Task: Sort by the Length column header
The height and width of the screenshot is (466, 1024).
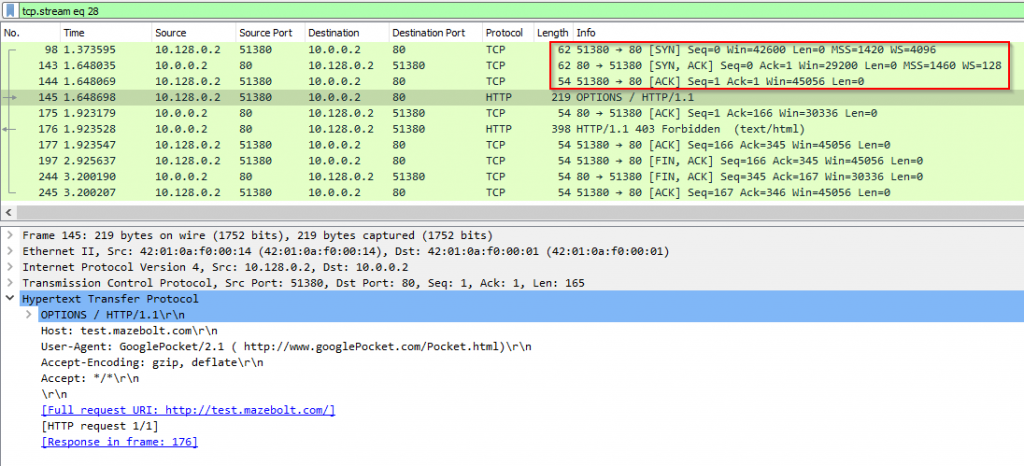Action: click(x=553, y=33)
